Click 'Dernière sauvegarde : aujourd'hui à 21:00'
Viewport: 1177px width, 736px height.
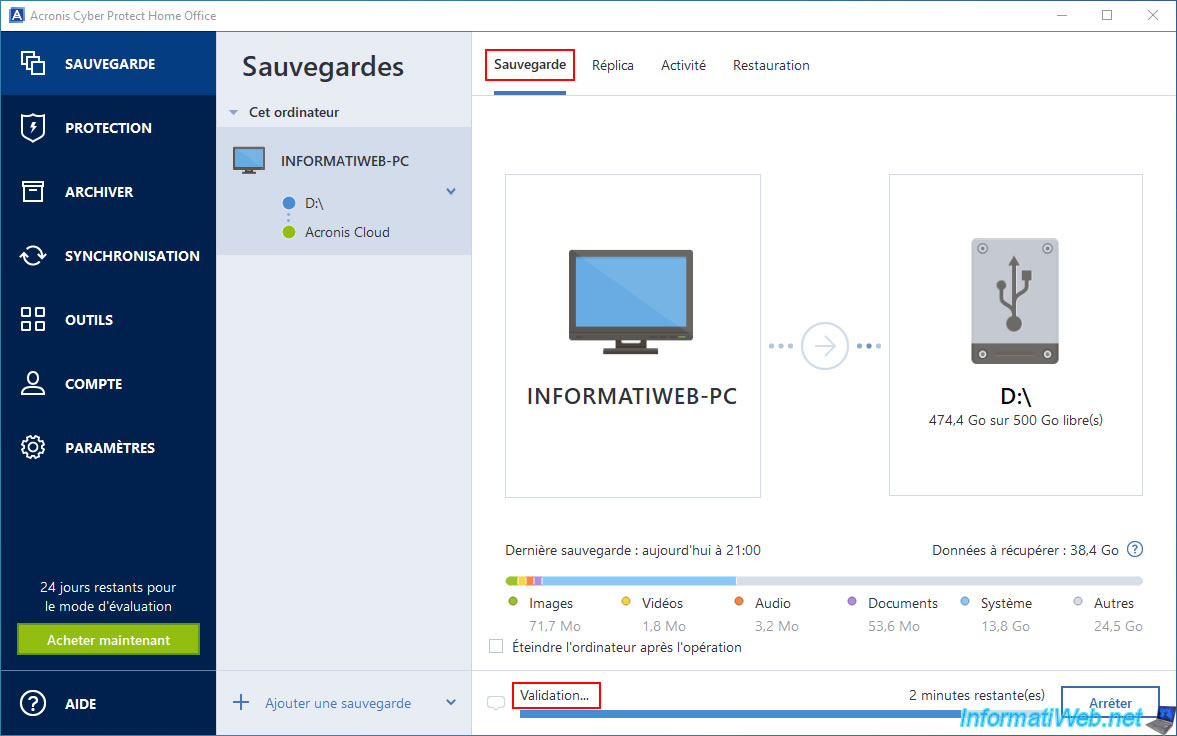[x=633, y=550]
